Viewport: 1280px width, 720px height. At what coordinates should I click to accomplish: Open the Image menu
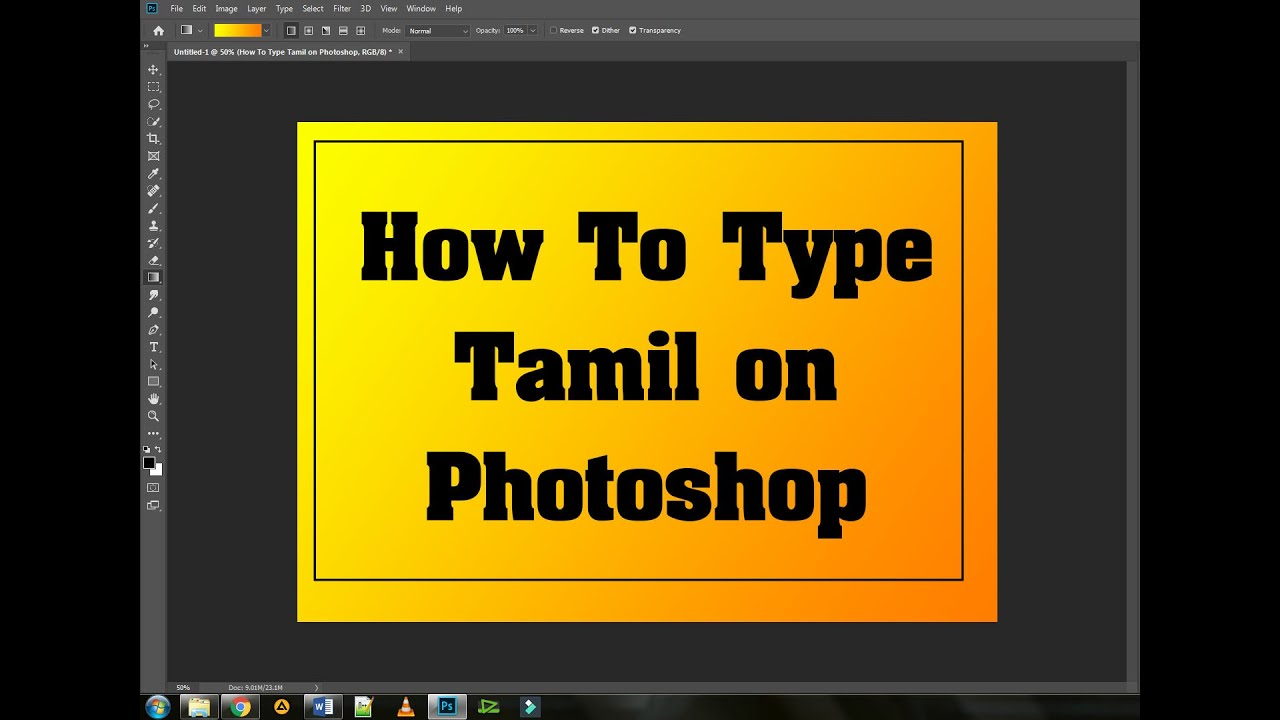click(x=226, y=8)
